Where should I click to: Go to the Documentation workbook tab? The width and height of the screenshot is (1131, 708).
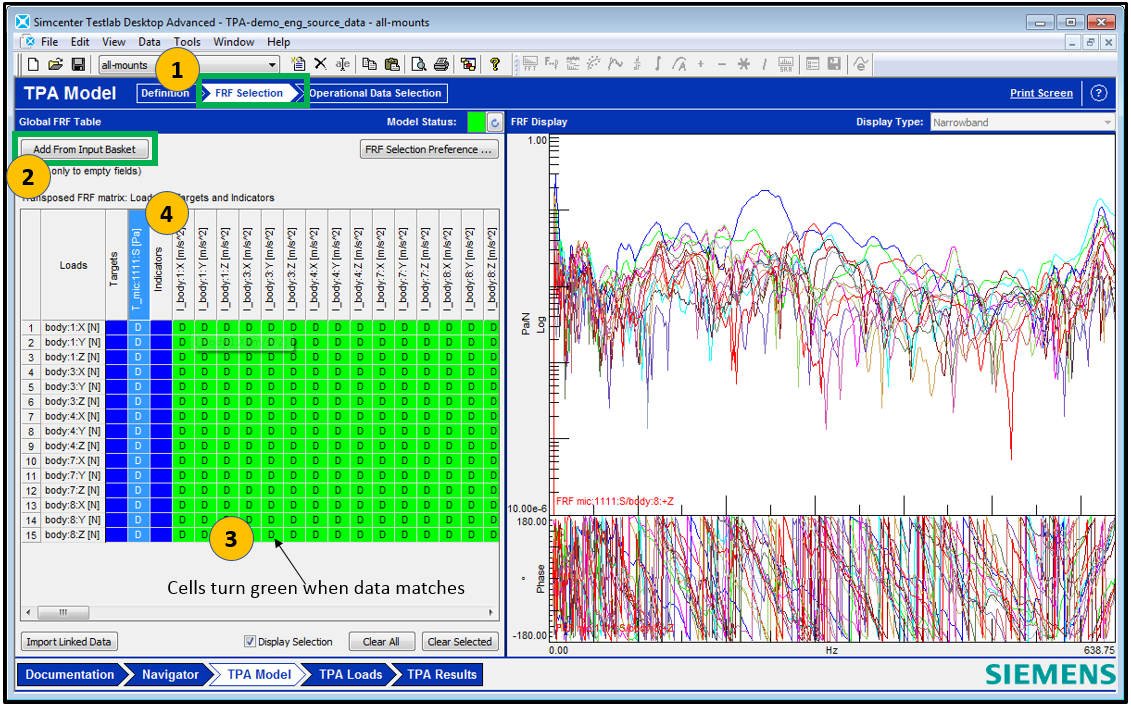70,675
